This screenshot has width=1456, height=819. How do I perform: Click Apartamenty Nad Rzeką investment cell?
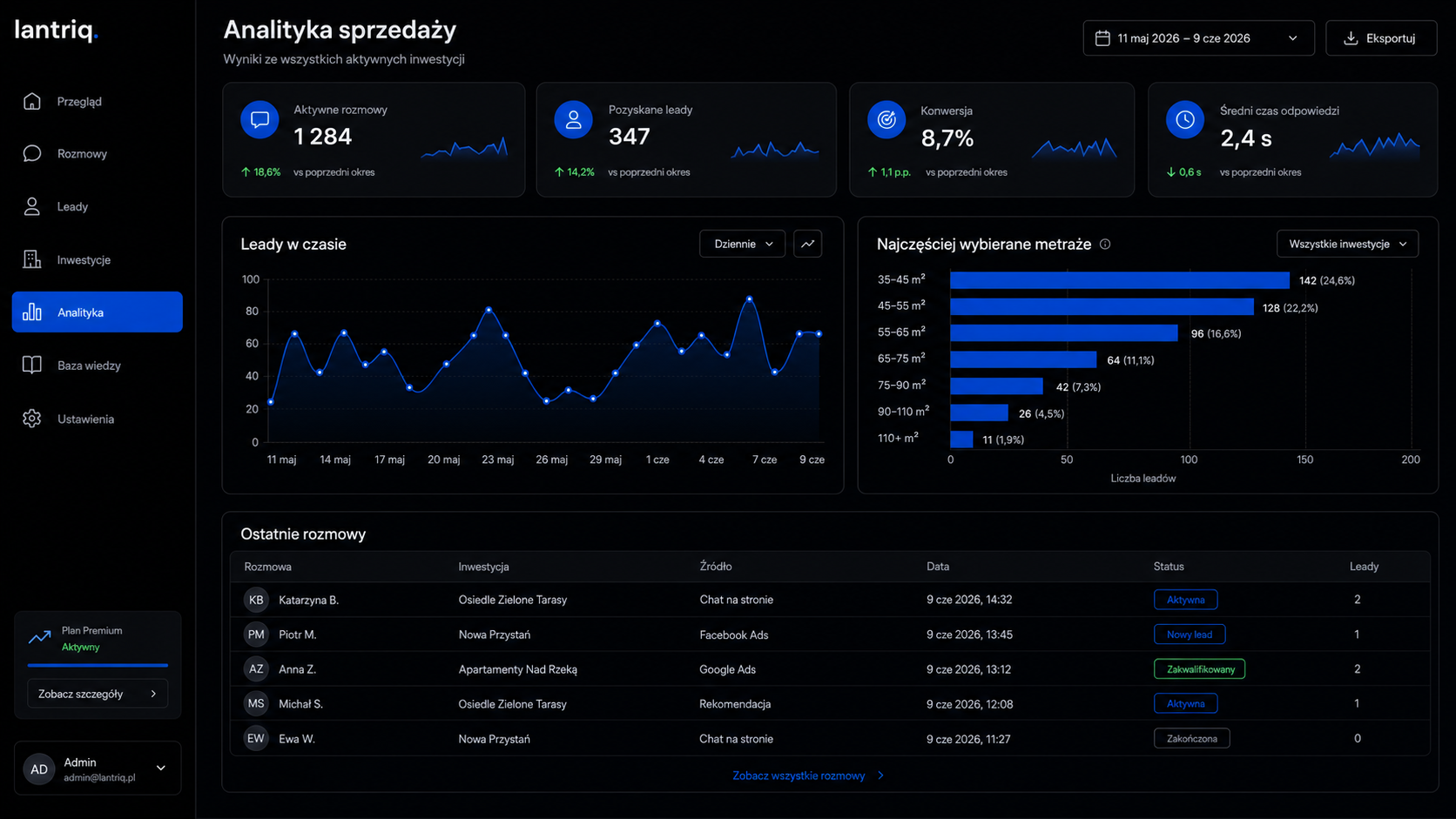518,669
